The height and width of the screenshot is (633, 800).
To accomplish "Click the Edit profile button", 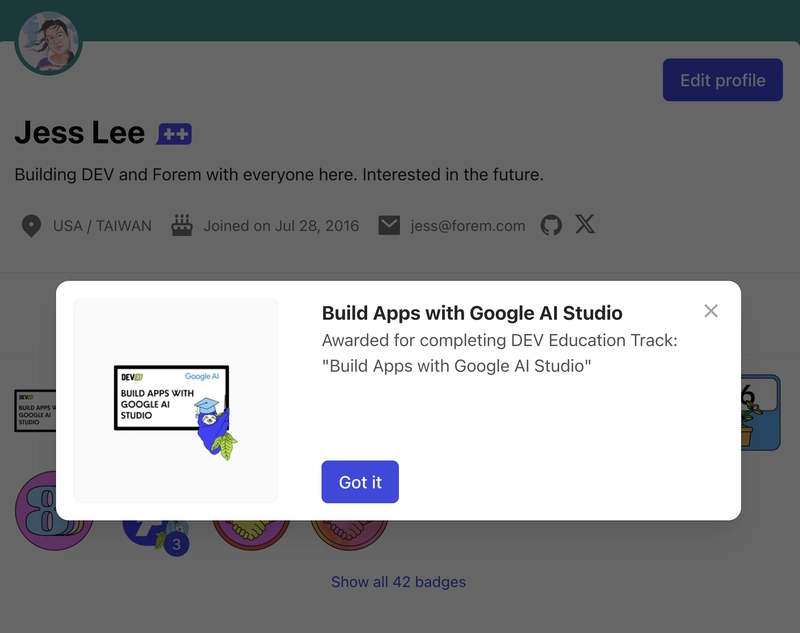I will [x=722, y=80].
